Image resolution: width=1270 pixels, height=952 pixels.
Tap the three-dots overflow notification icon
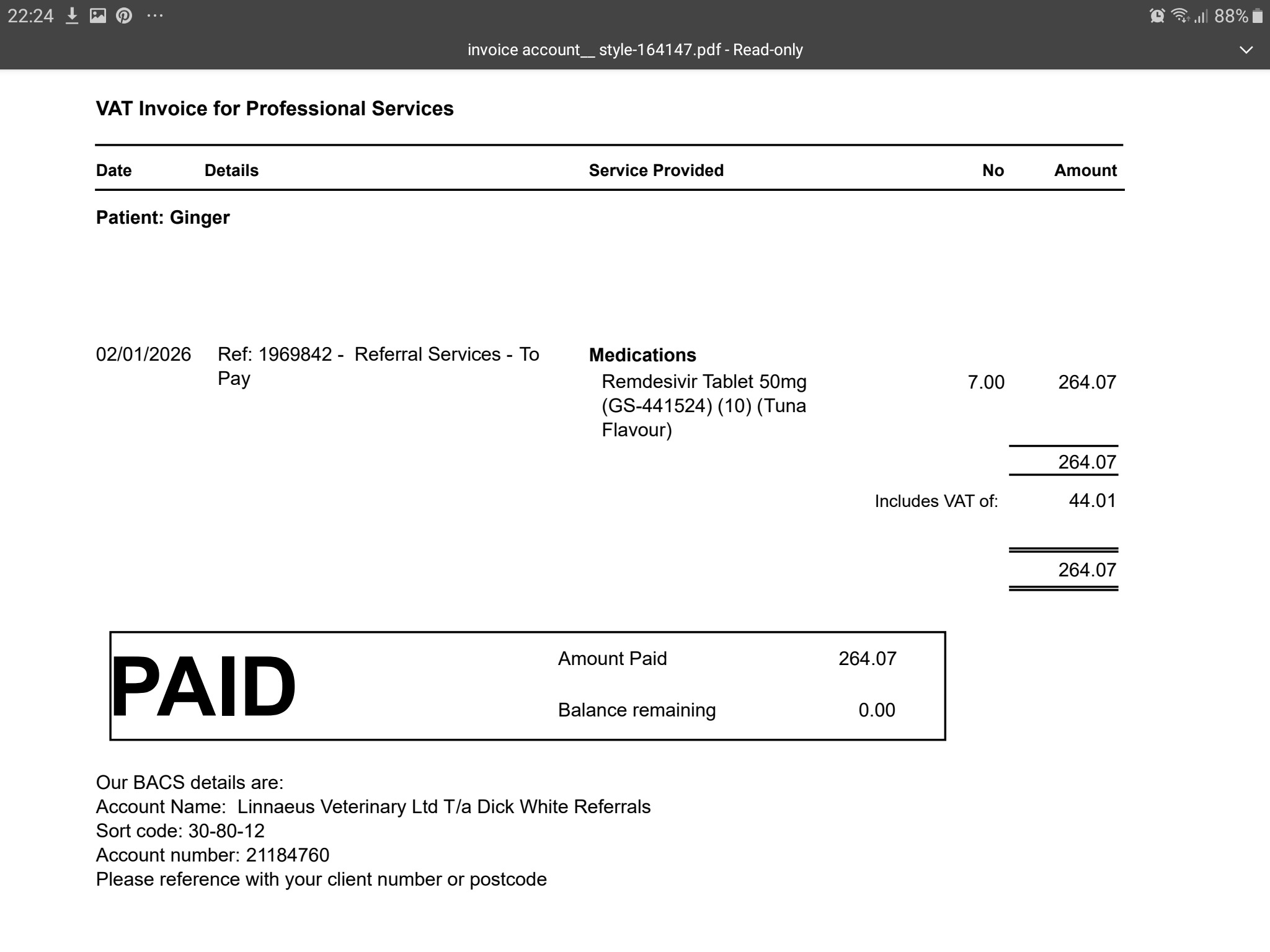154,16
